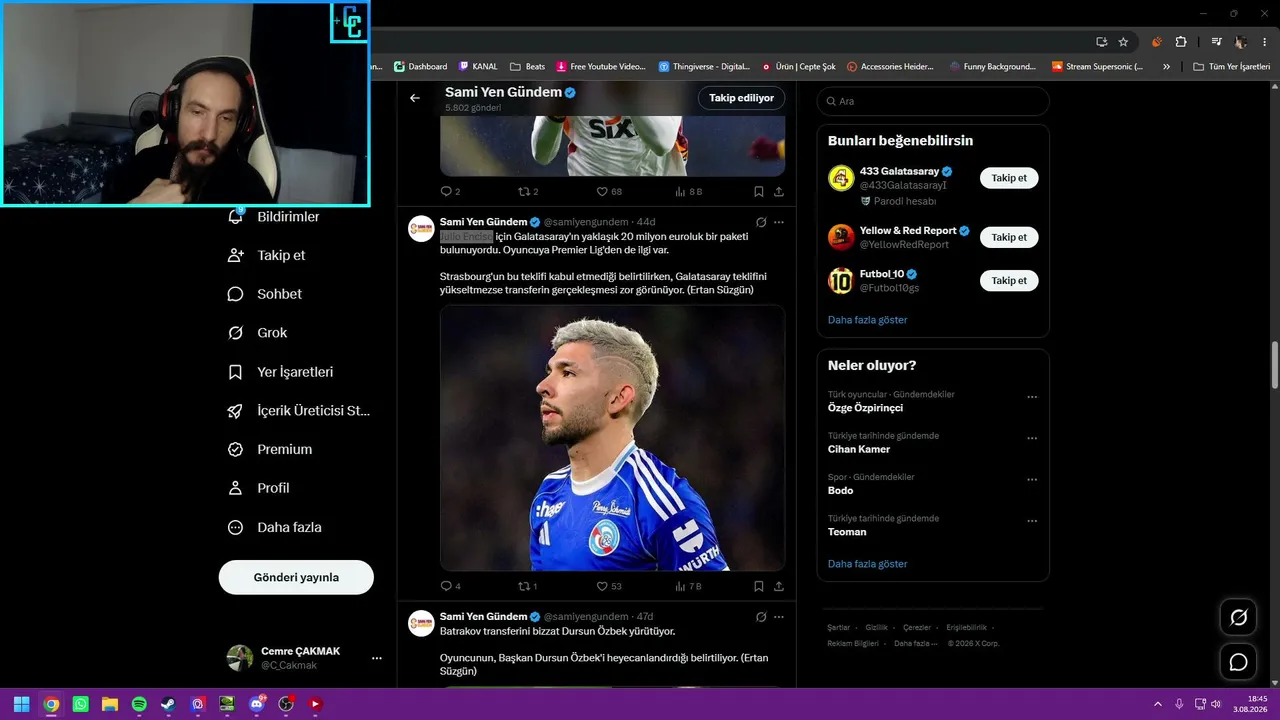The height and width of the screenshot is (720, 1280).
Task: View analytics of the post with 8 B views
Action: tap(689, 191)
